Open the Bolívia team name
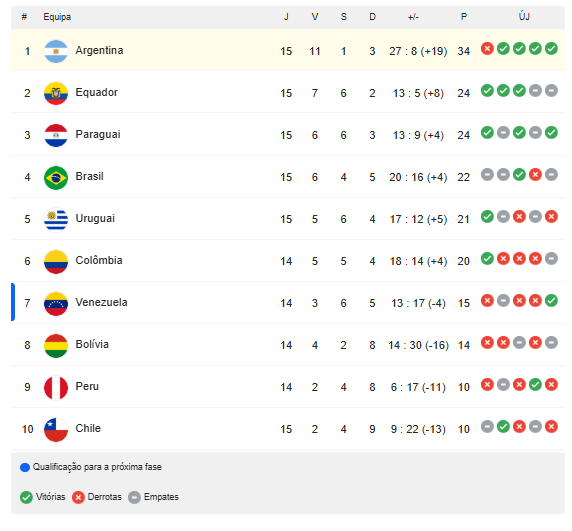Viewport: 572px width, 531px height. (92, 344)
